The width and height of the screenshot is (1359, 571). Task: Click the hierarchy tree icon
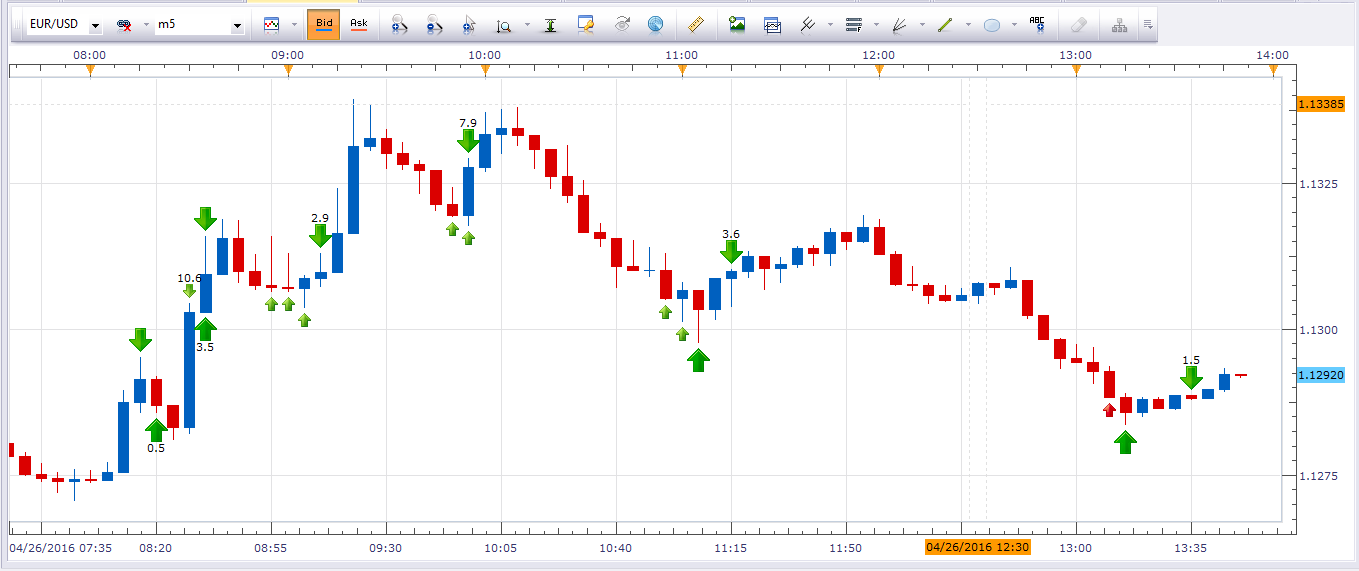coord(1119,25)
